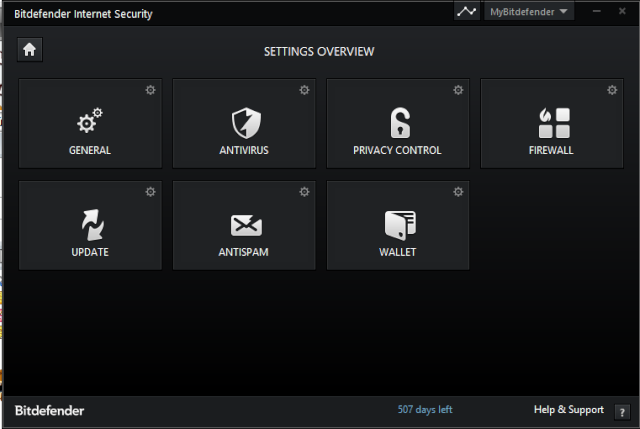Minimize the Bitdefender window

coord(596,11)
